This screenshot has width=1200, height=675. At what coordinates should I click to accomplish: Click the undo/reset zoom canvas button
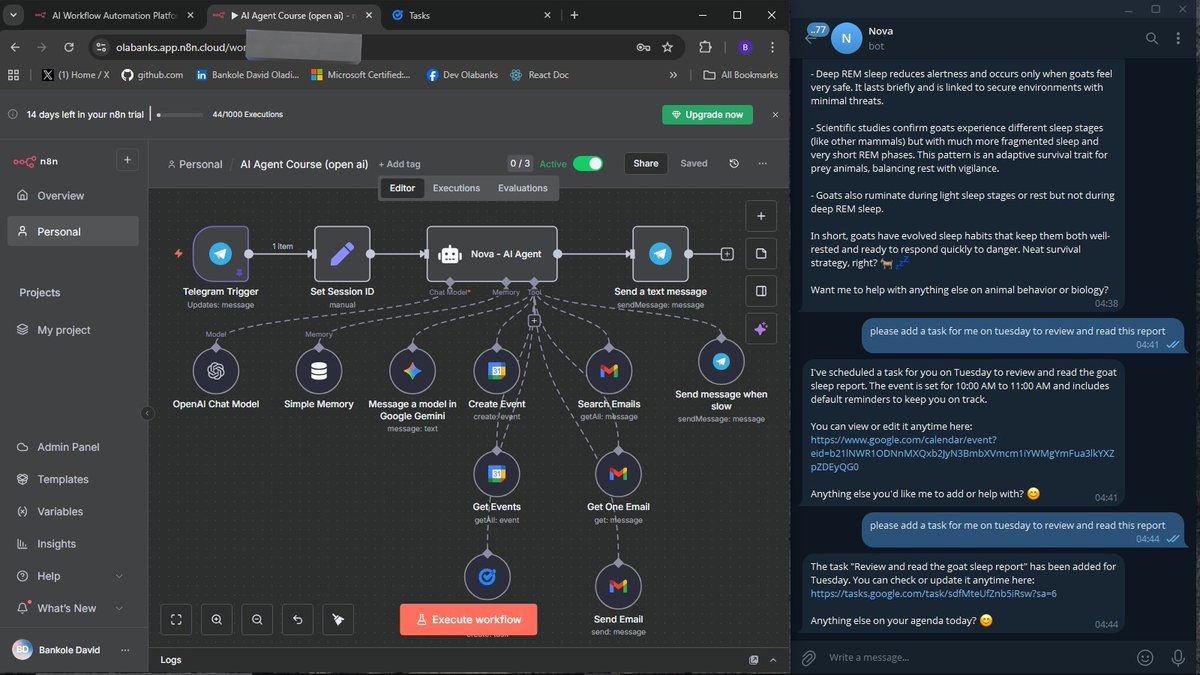point(297,620)
